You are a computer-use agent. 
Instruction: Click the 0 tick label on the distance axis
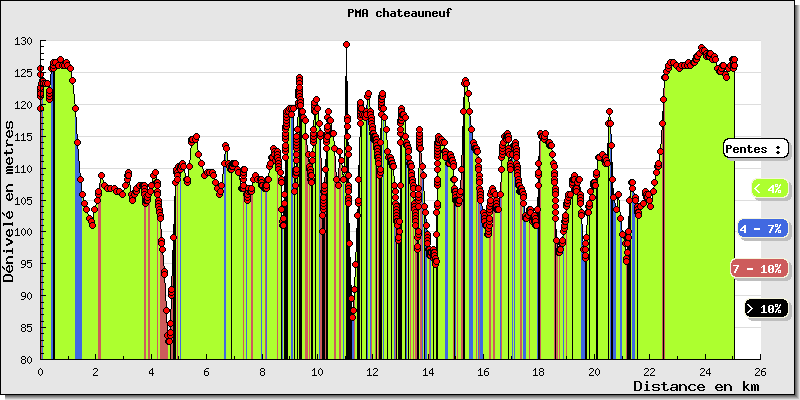click(x=40, y=371)
